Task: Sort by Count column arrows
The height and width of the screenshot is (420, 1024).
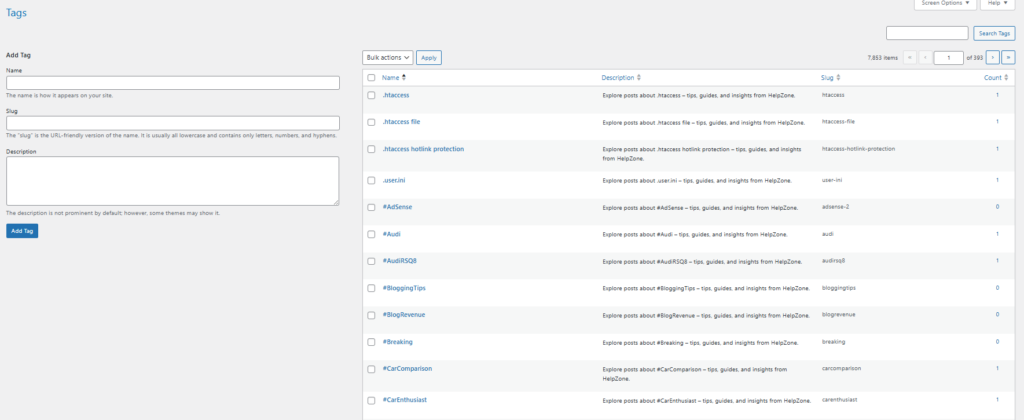Action: (x=1006, y=78)
